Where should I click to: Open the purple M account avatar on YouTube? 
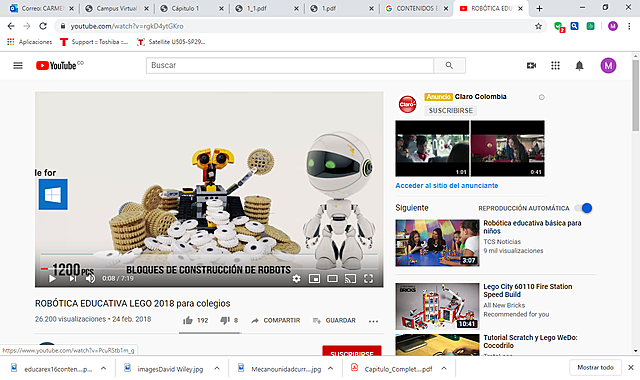(x=608, y=65)
